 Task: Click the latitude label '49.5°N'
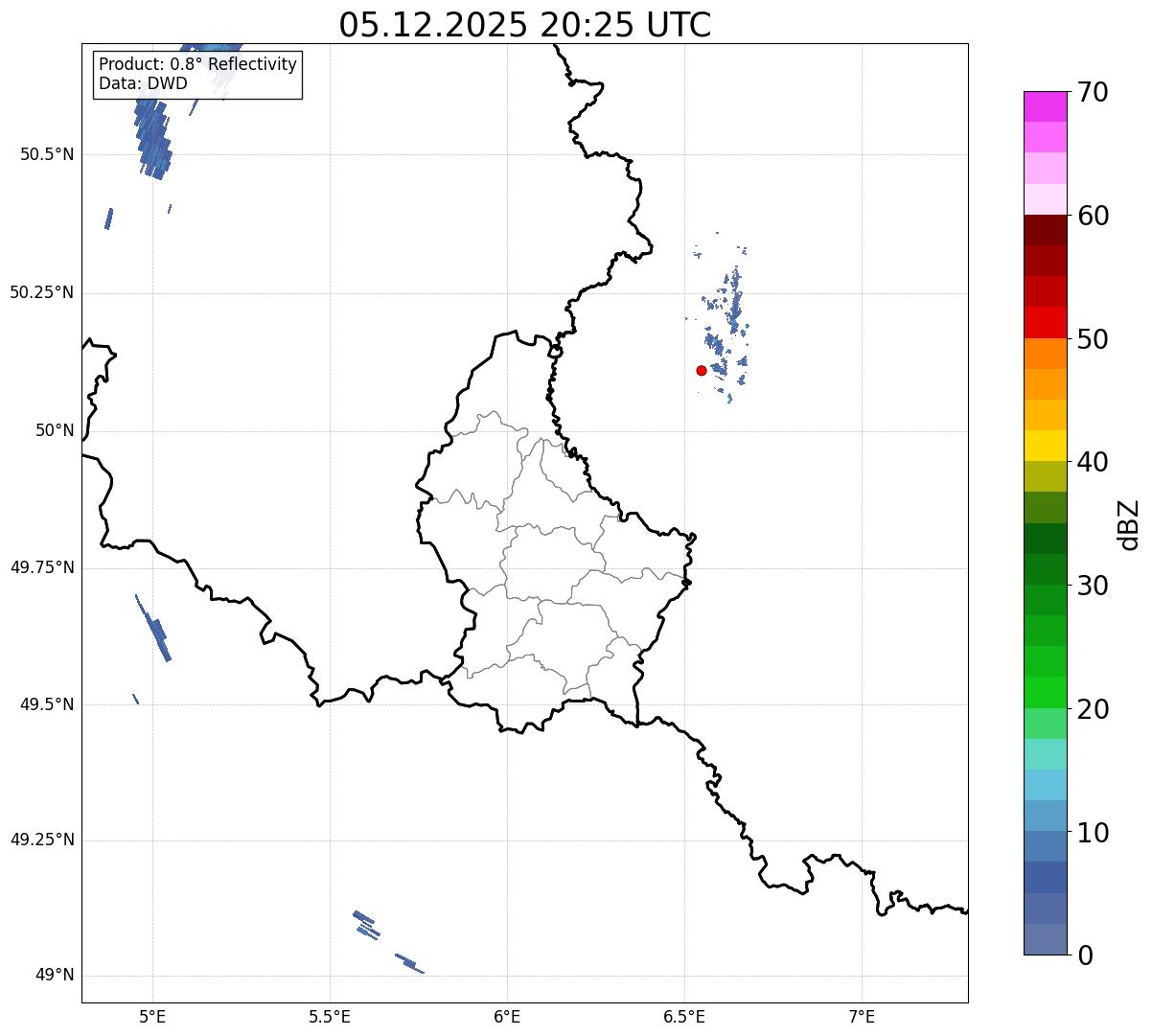tap(47, 705)
